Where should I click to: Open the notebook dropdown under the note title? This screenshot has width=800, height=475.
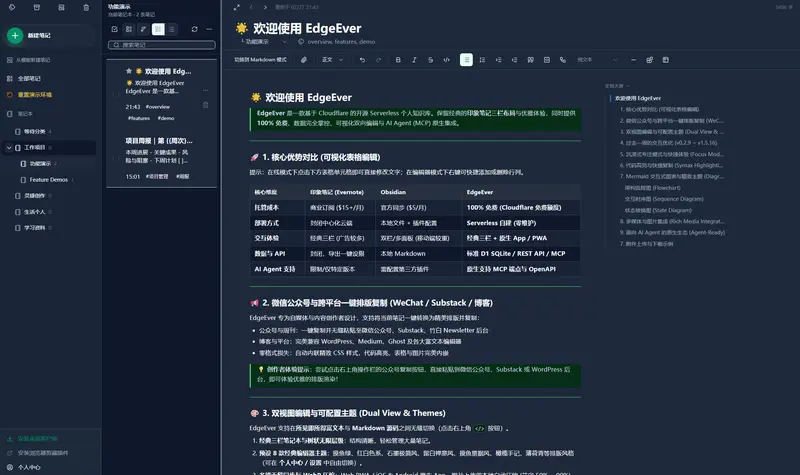(264, 42)
